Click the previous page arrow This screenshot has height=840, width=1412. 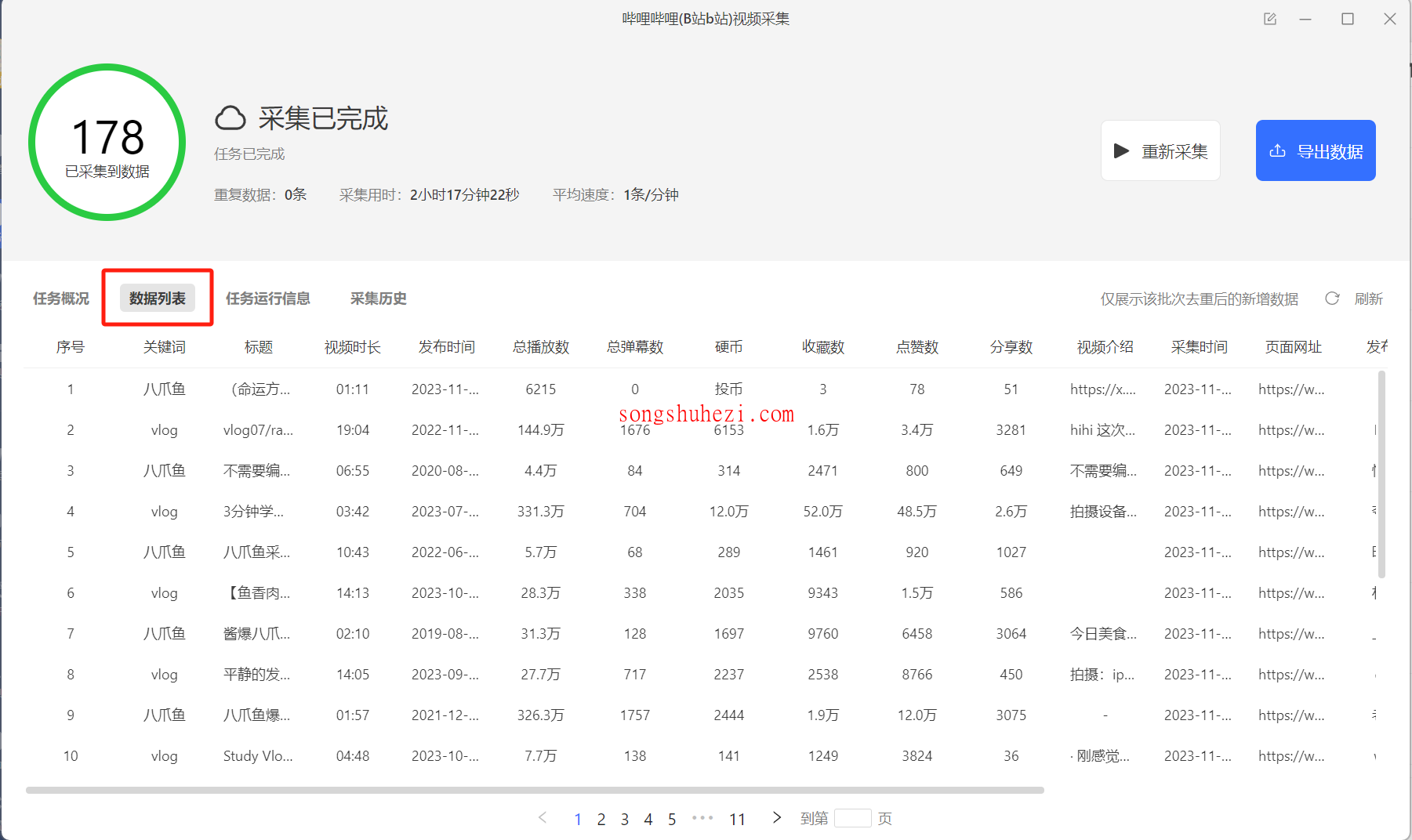click(543, 817)
